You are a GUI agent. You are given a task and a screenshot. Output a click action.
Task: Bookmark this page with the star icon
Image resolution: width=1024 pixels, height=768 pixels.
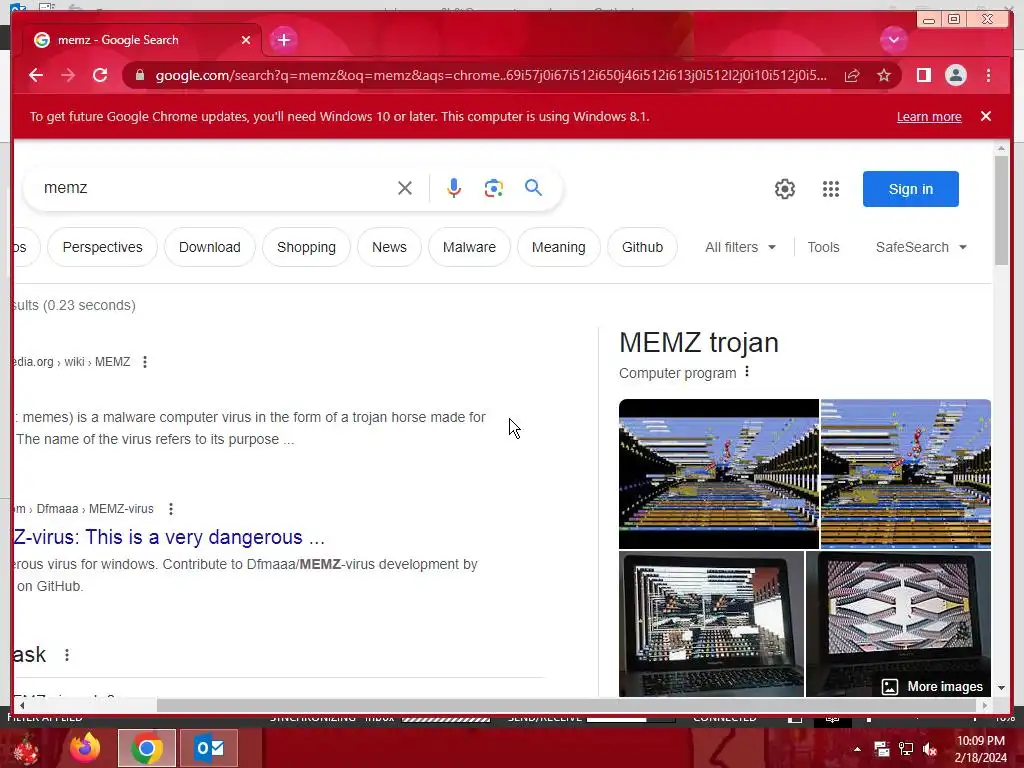pyautogui.click(x=884, y=75)
